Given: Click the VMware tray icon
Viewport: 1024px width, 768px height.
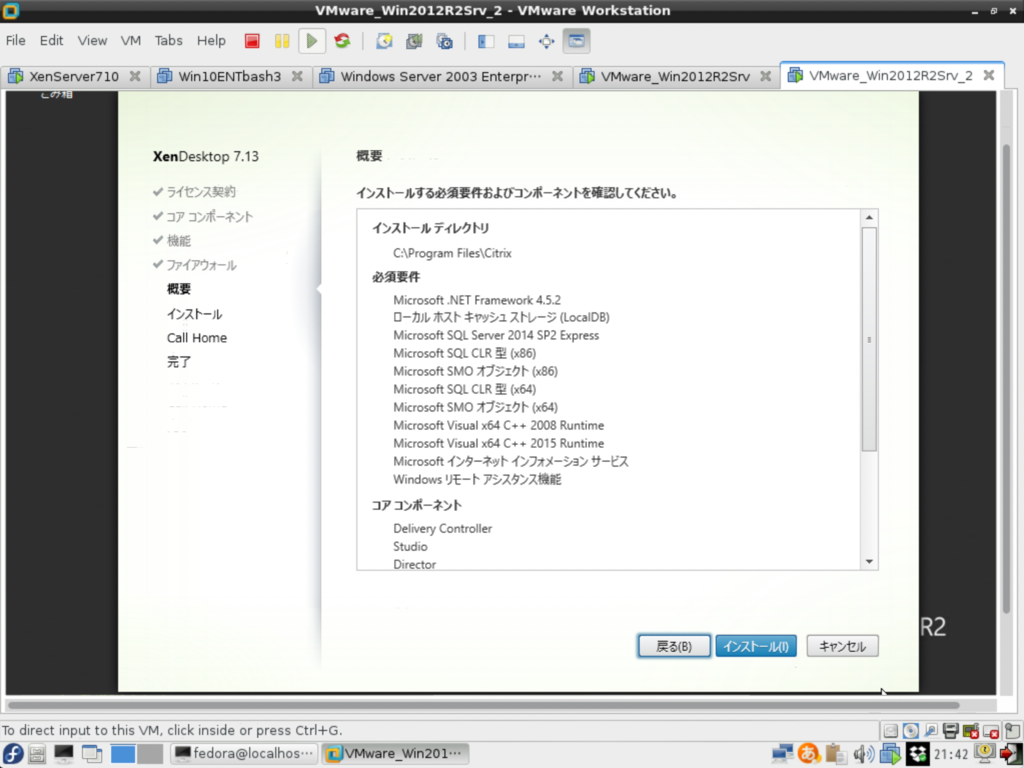Looking at the screenshot, I should [890, 754].
